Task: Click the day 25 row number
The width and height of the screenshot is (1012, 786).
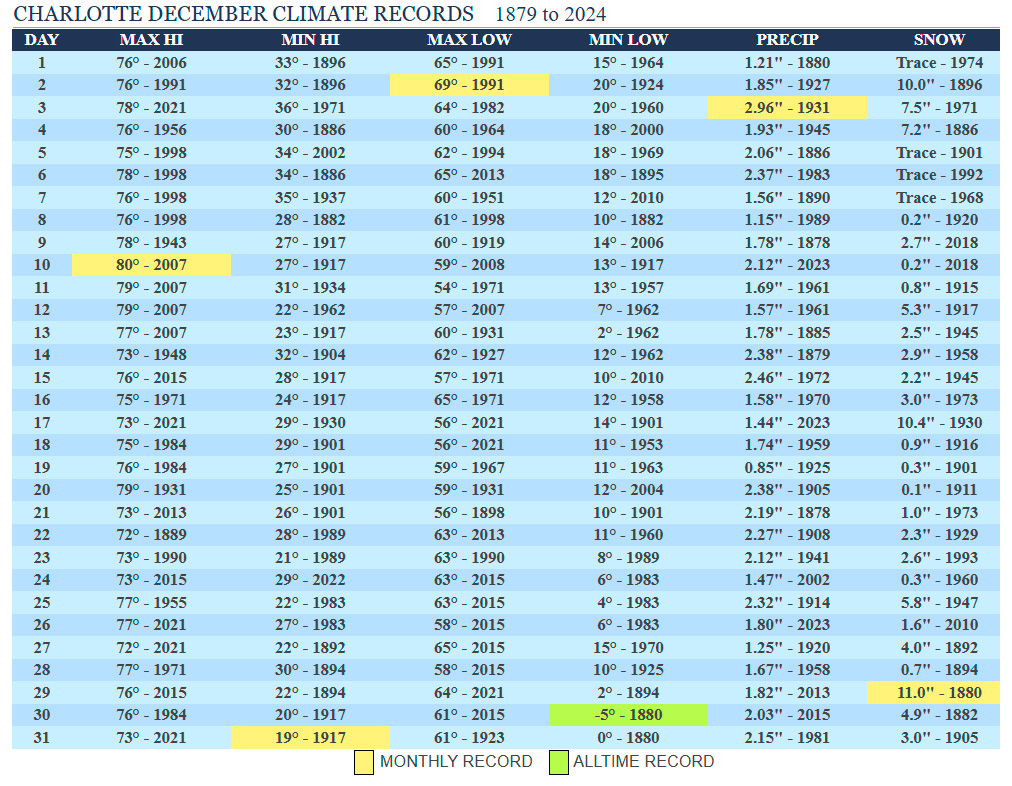Action: (x=41, y=602)
